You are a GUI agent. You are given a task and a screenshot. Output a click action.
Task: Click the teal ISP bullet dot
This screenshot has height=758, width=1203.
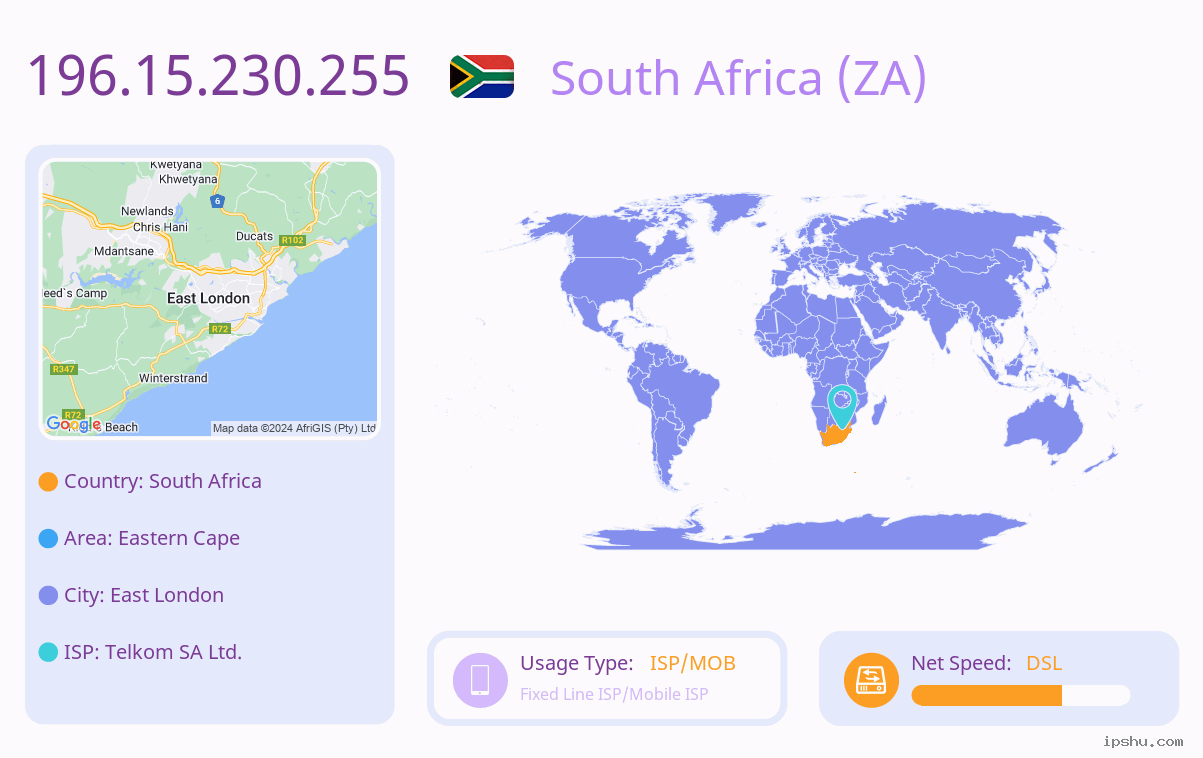click(48, 652)
